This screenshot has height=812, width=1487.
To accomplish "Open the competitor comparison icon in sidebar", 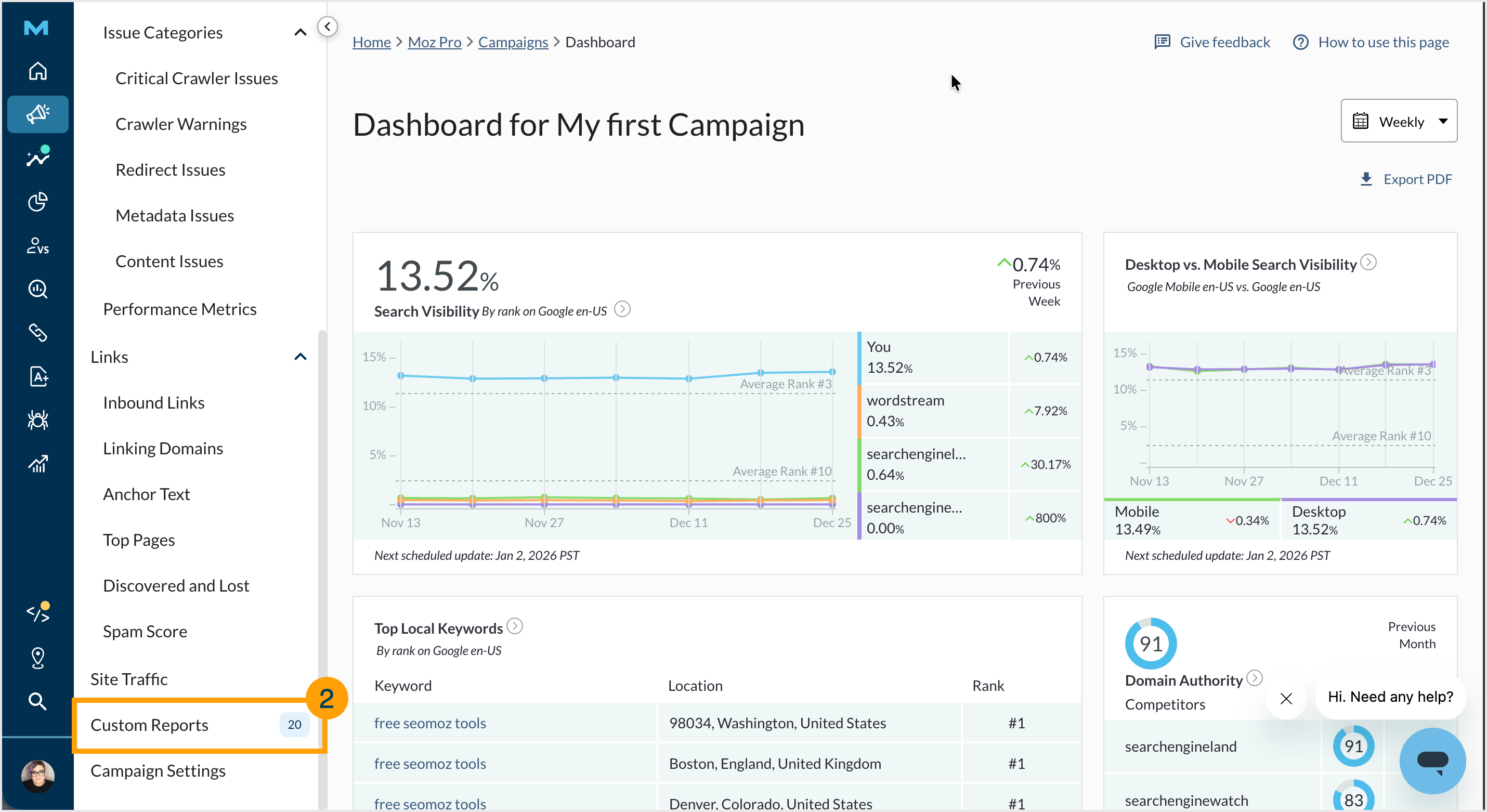I will tap(37, 246).
